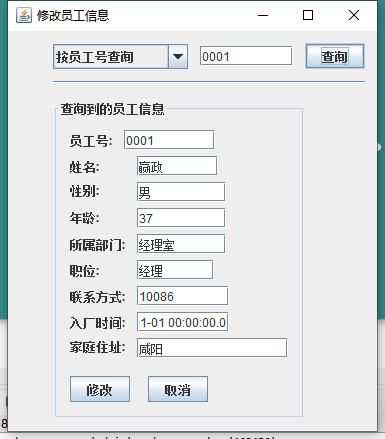Click the 员工号 field in results
385x439 pixels.
(x=169, y=140)
